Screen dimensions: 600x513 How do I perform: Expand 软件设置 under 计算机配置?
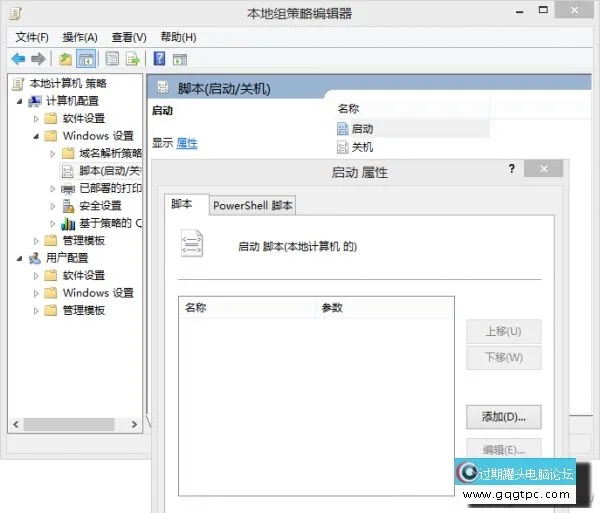pos(36,119)
